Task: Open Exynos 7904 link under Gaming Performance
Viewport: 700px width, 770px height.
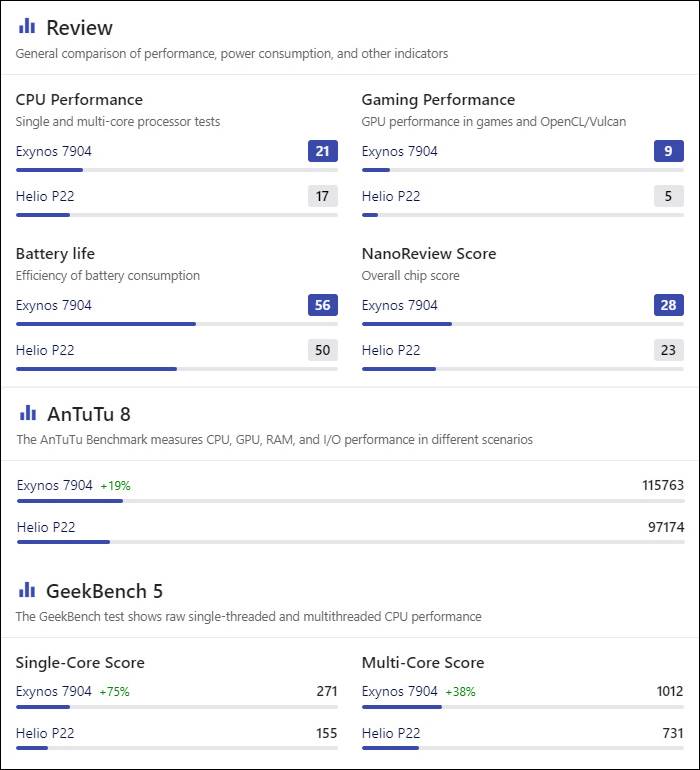Action: pos(399,151)
